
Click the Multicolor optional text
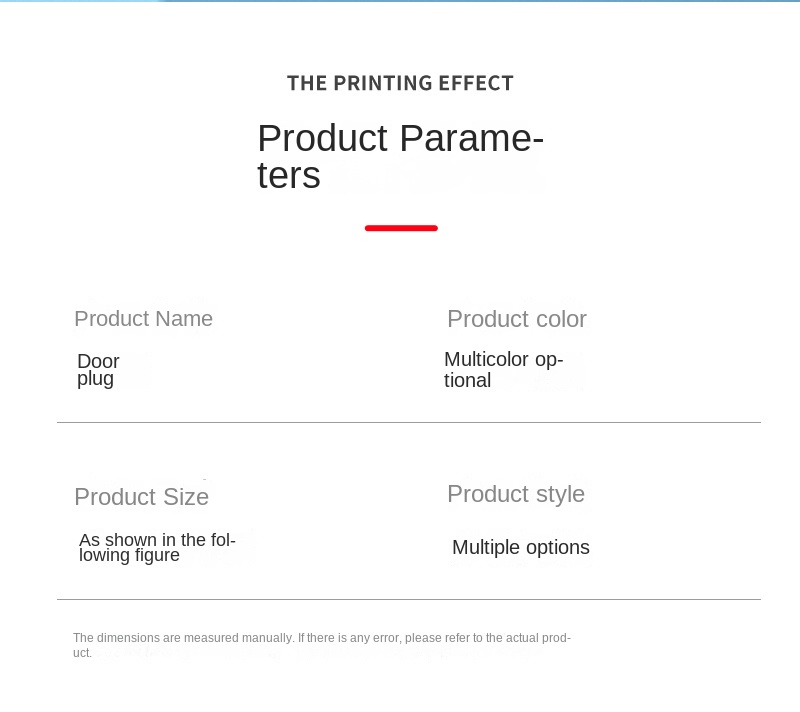504,370
